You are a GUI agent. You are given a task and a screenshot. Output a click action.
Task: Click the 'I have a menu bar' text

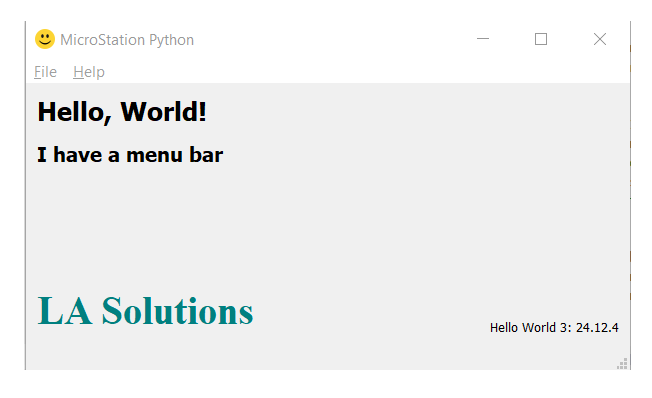(130, 155)
